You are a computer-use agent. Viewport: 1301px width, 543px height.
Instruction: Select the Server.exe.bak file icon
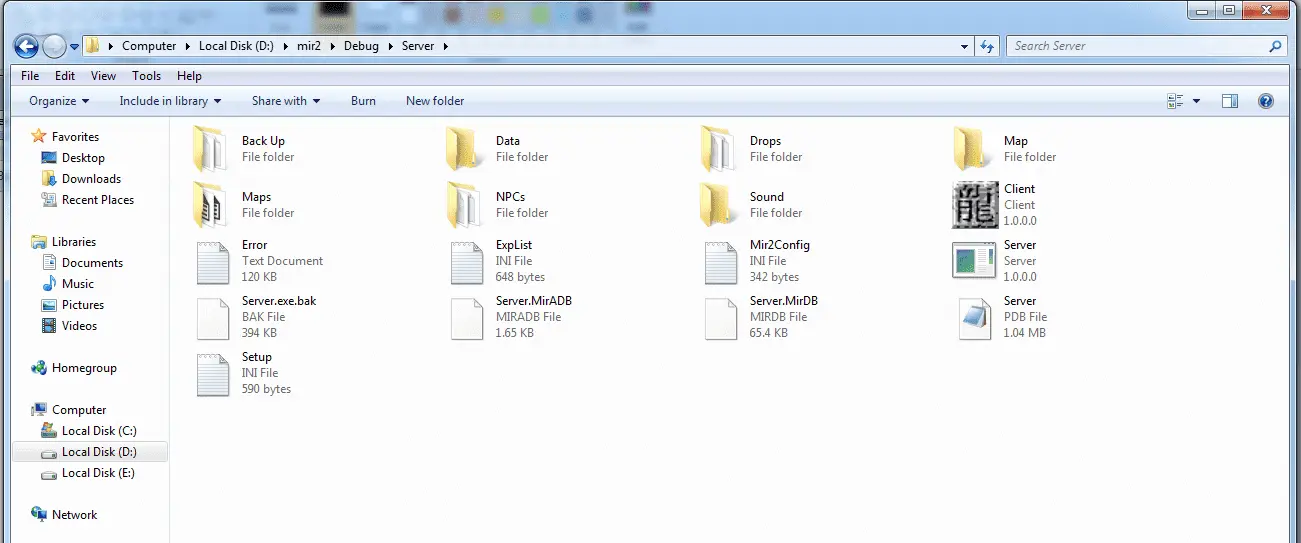coord(212,317)
